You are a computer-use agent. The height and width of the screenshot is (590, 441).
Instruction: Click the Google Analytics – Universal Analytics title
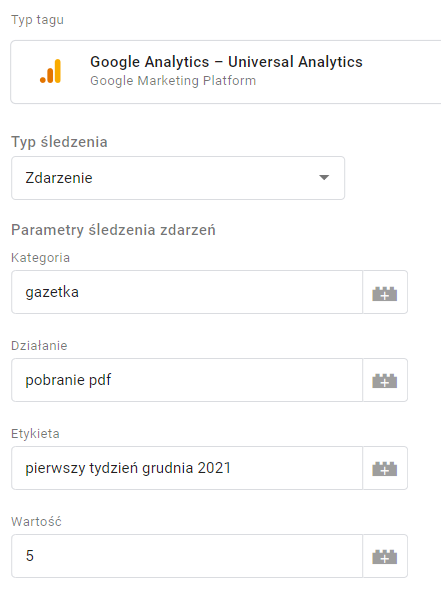(x=226, y=62)
